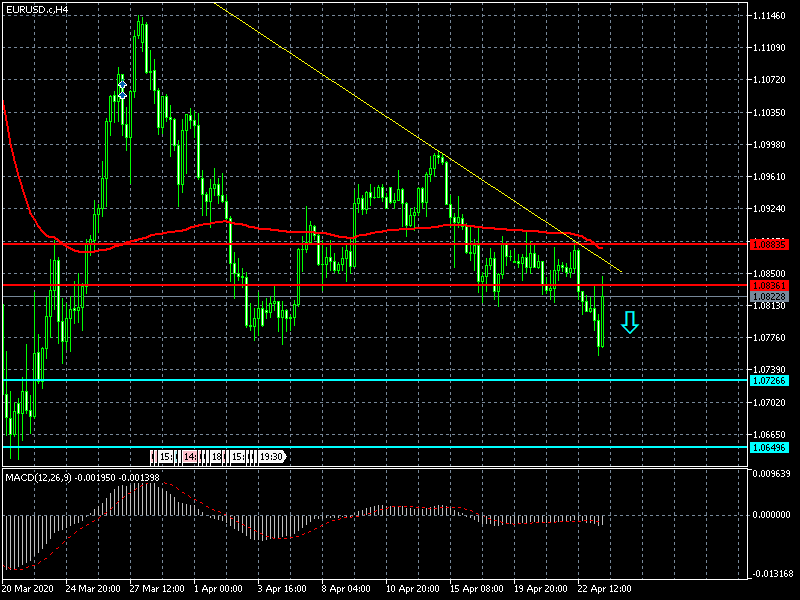Viewport: 800px width, 600px height.
Task: Select the red 1.08835 price label
Action: [768, 244]
